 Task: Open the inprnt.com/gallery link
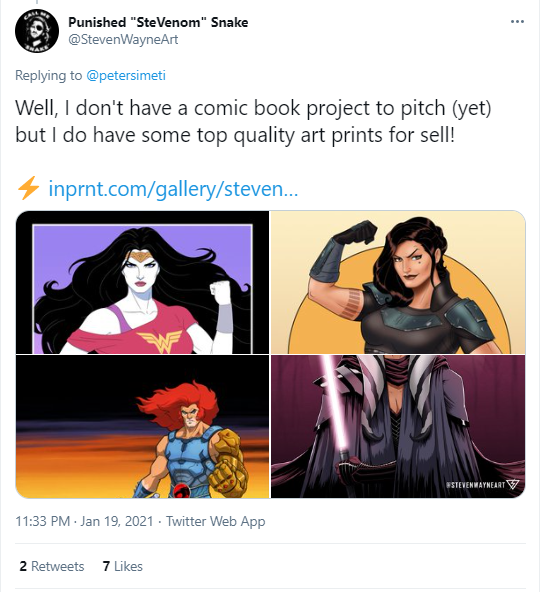point(173,188)
